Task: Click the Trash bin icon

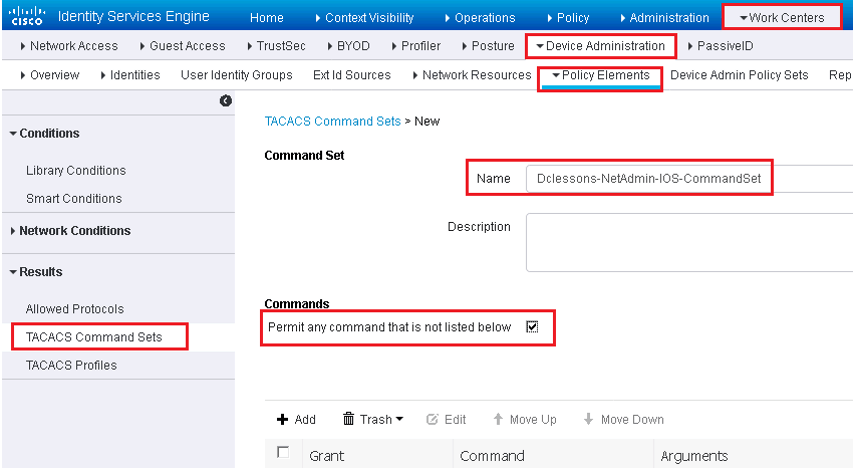Action: coord(348,418)
